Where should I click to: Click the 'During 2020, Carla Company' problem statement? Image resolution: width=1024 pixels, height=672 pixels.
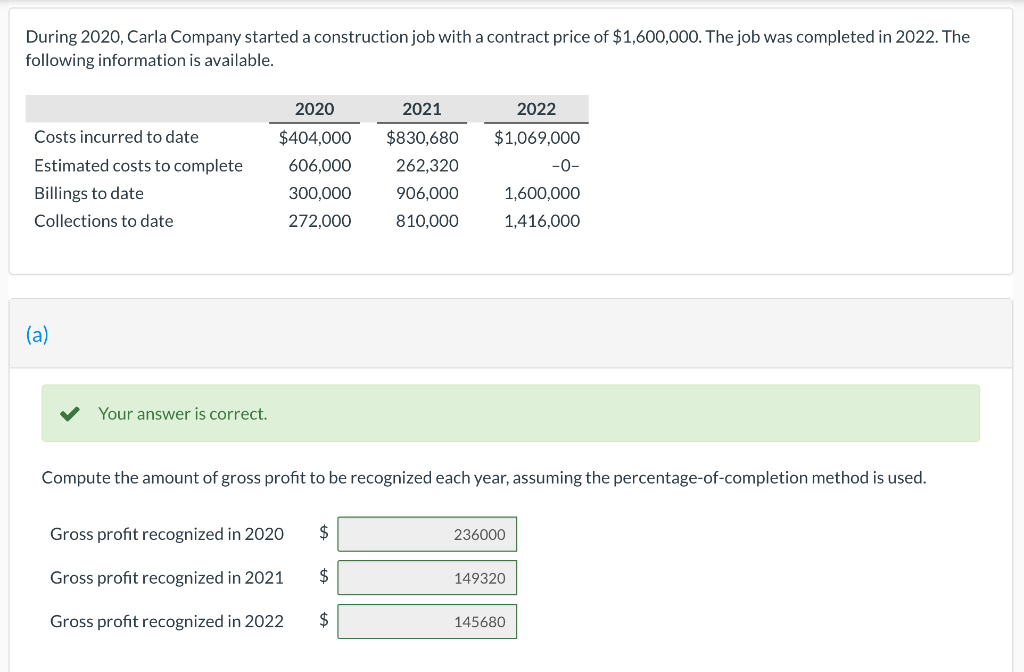pos(498,48)
